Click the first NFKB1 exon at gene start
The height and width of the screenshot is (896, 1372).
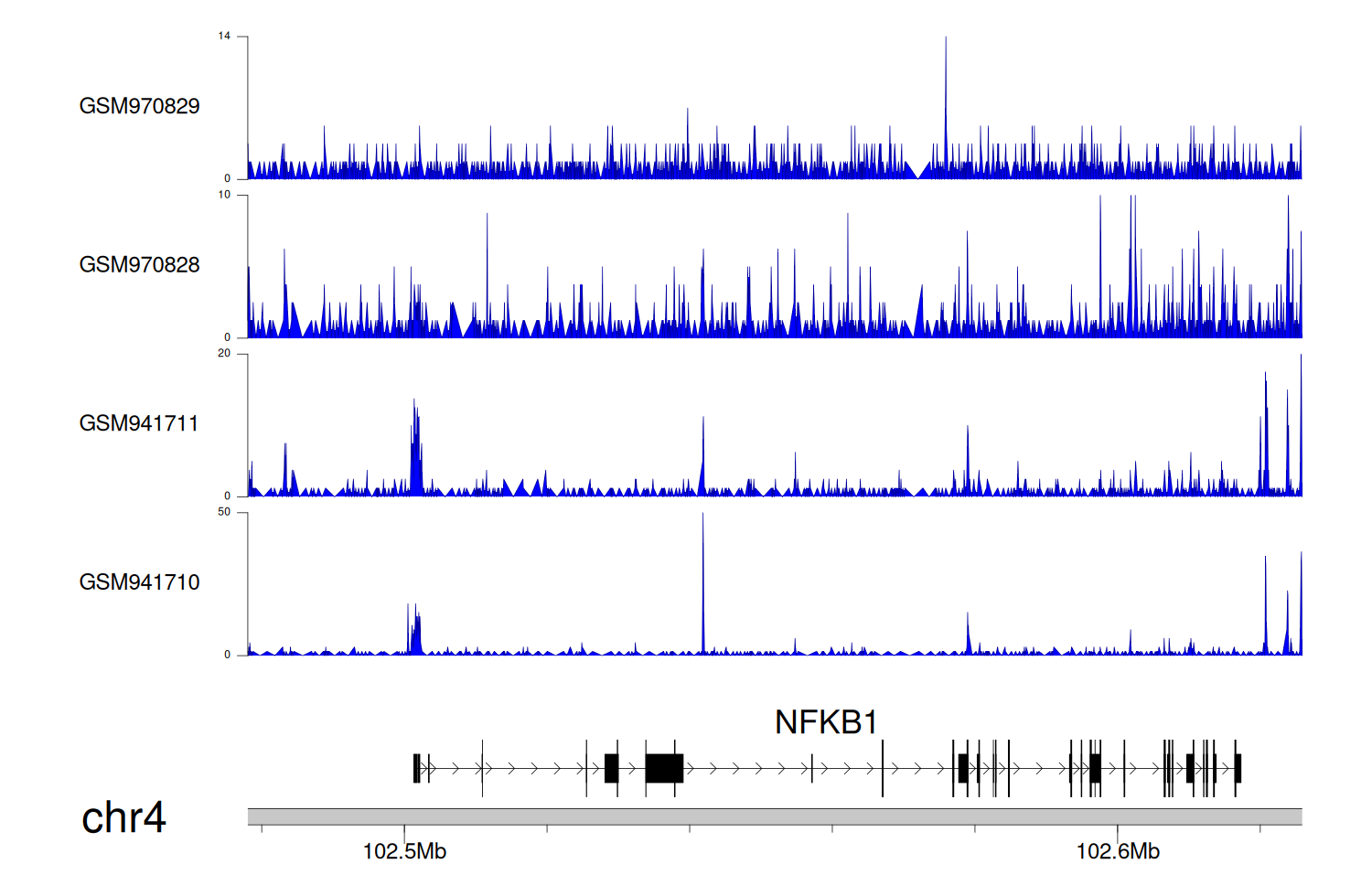[x=416, y=768]
